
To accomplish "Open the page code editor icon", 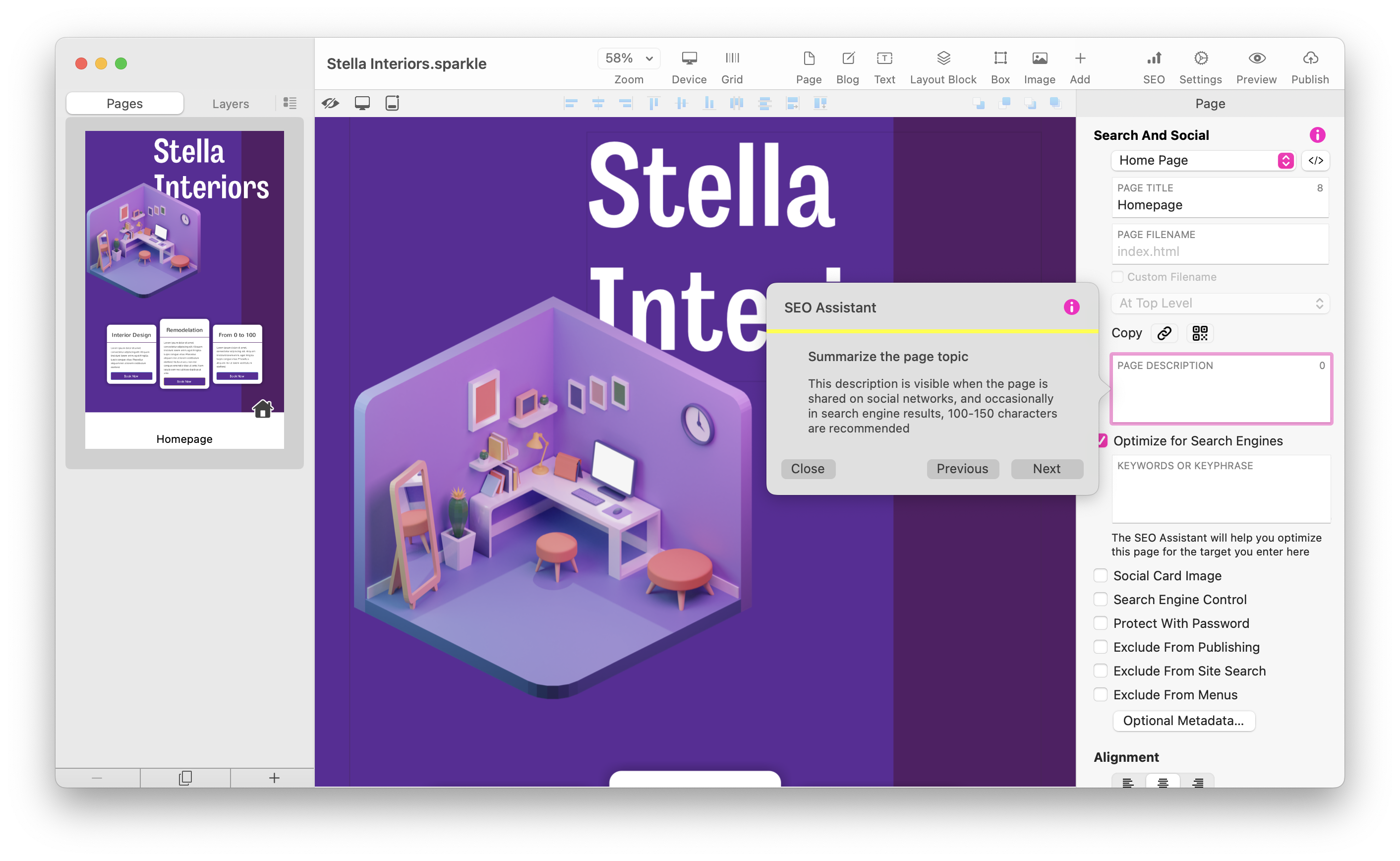I will click(x=1315, y=161).
